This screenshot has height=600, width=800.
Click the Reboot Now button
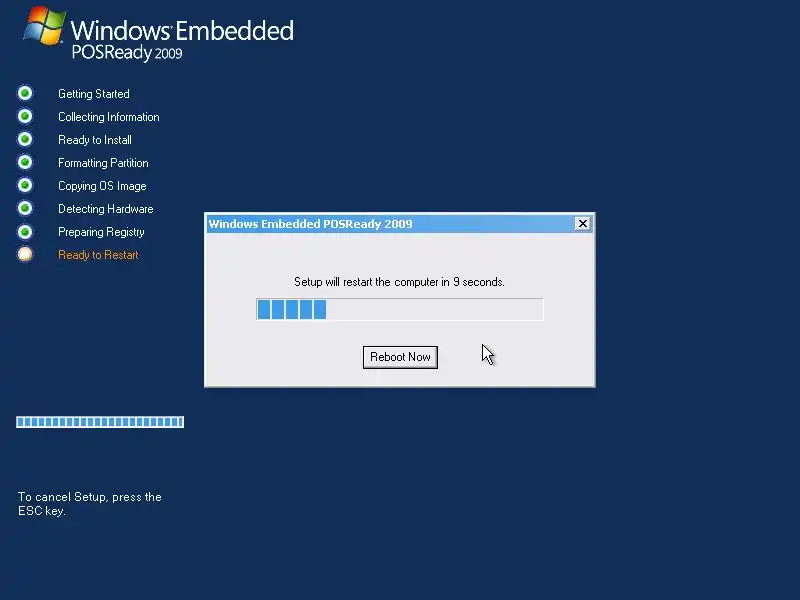coord(400,357)
